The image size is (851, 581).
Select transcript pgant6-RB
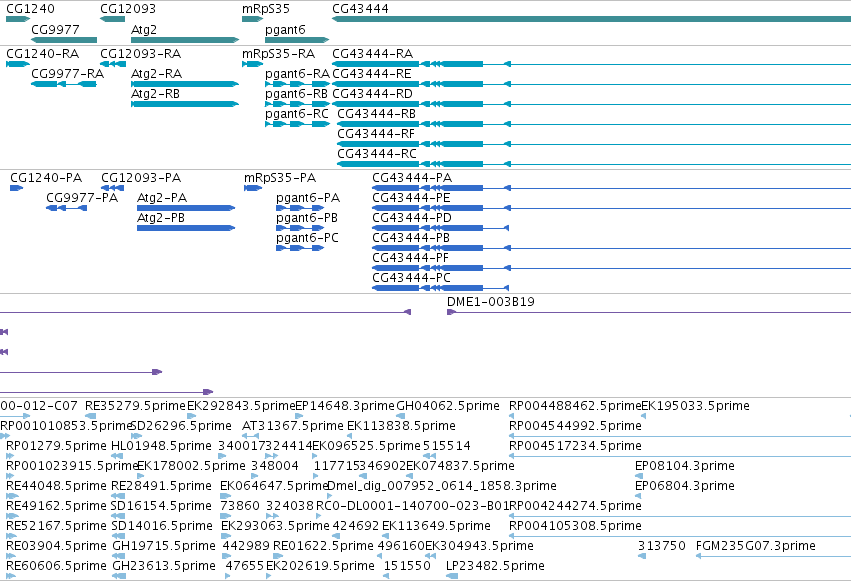[296, 93]
